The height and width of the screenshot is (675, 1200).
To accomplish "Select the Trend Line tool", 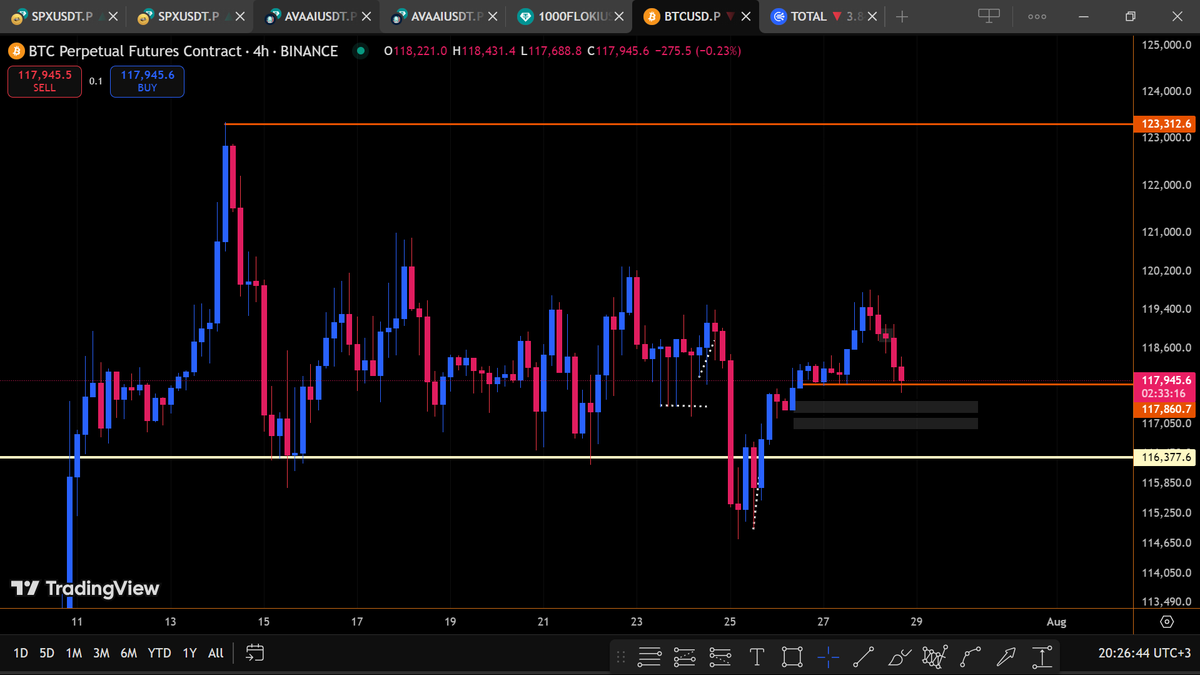I will tap(864, 657).
